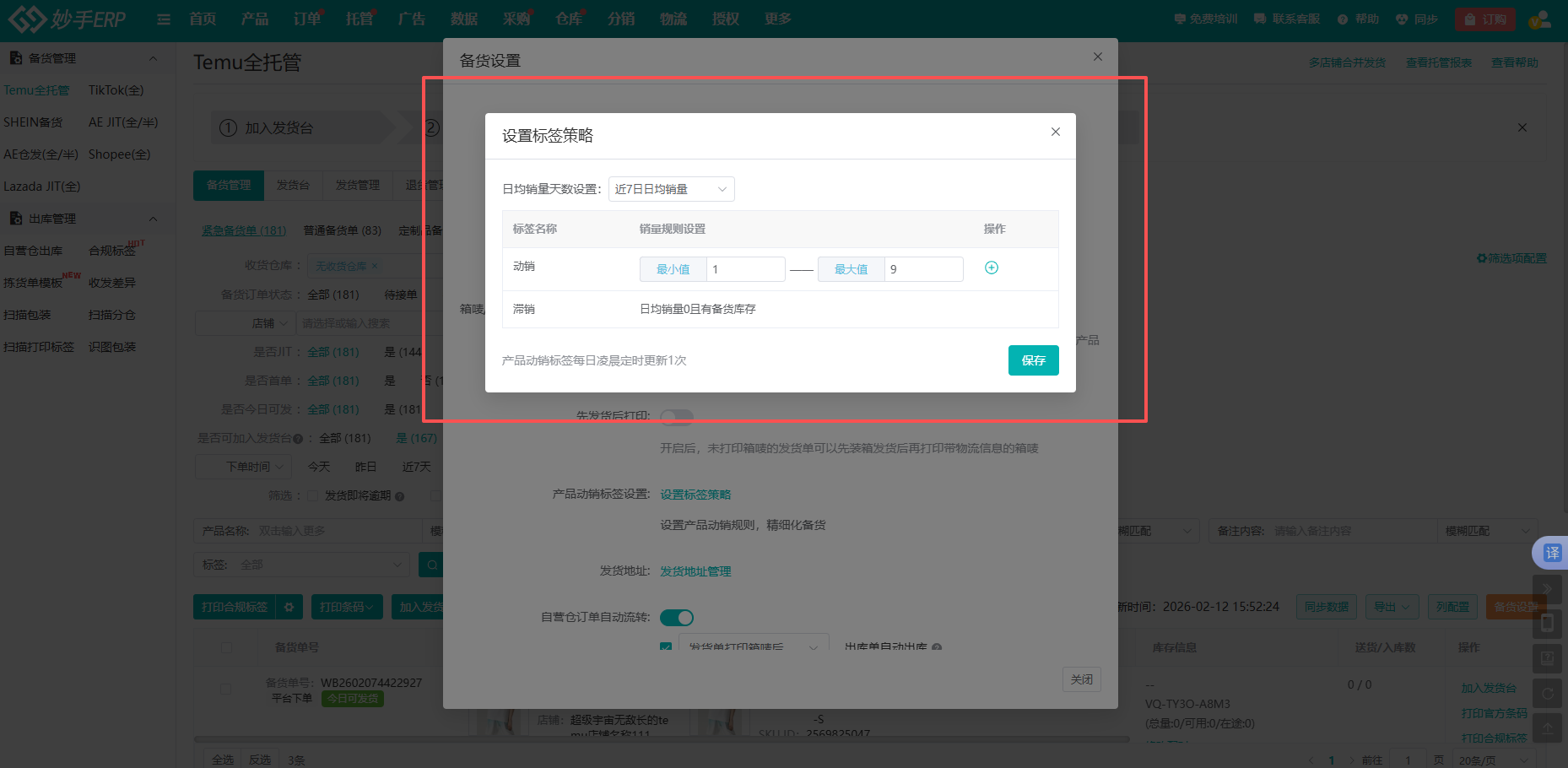Click the 译 translation floating icon

(x=1550, y=553)
